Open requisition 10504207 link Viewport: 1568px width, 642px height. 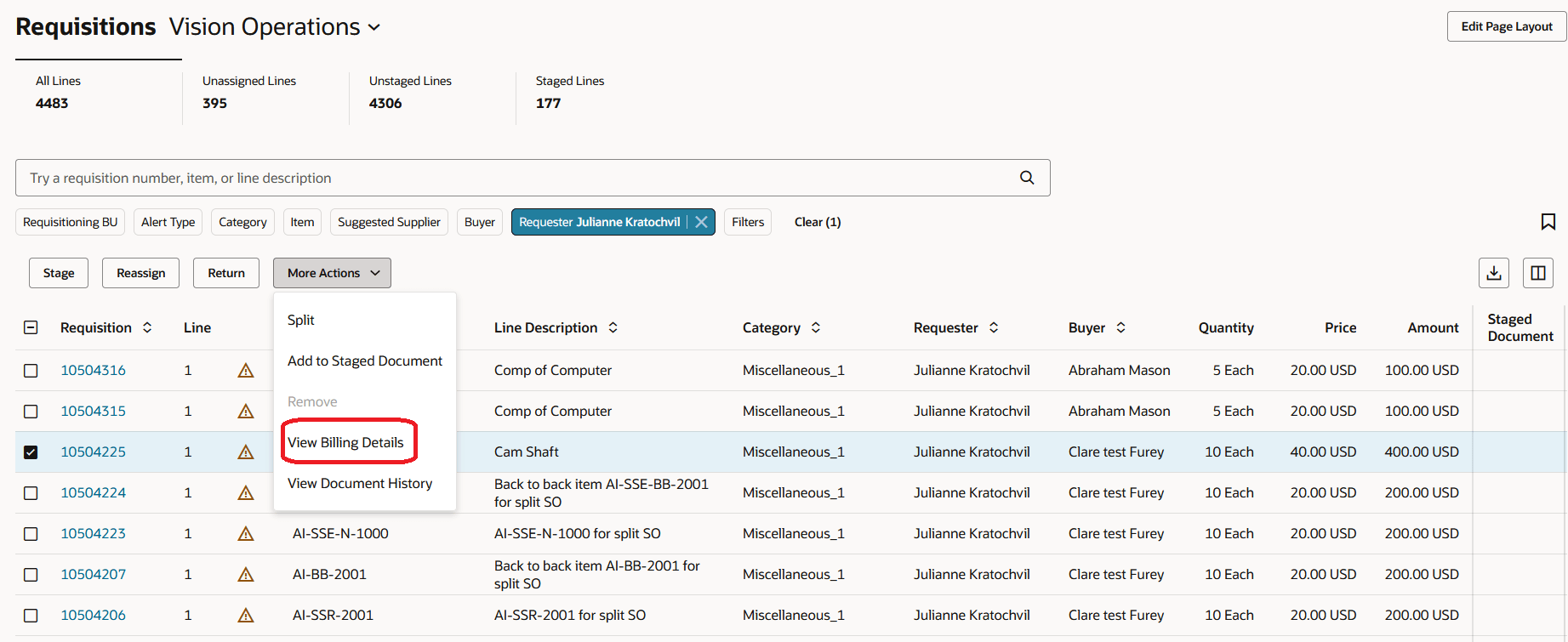(93, 574)
